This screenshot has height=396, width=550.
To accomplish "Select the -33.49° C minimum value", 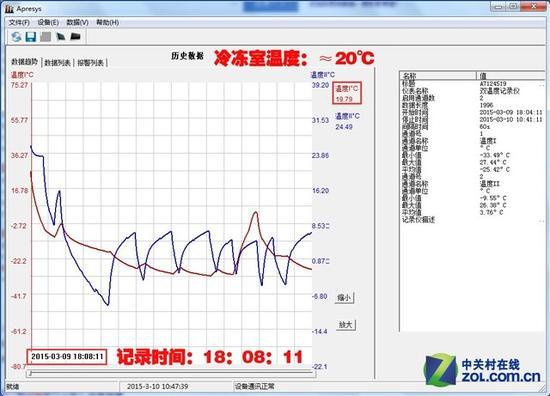I will pyautogui.click(x=494, y=155).
